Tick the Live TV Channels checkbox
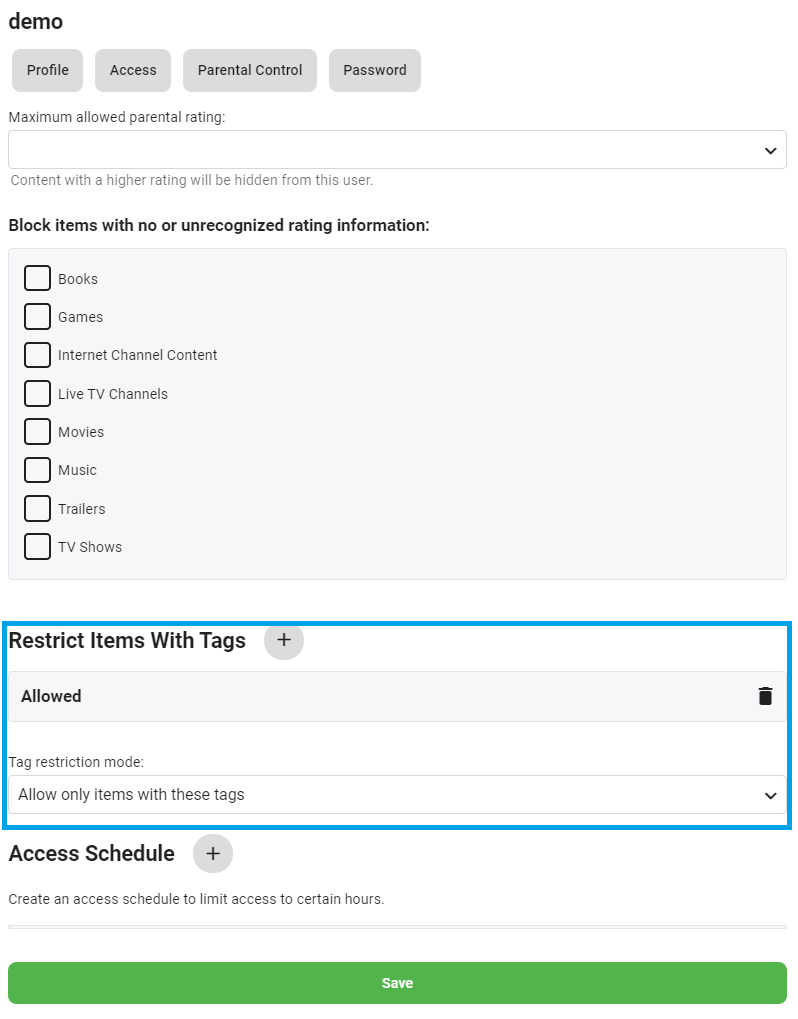The image size is (798, 1019). [x=38, y=393]
